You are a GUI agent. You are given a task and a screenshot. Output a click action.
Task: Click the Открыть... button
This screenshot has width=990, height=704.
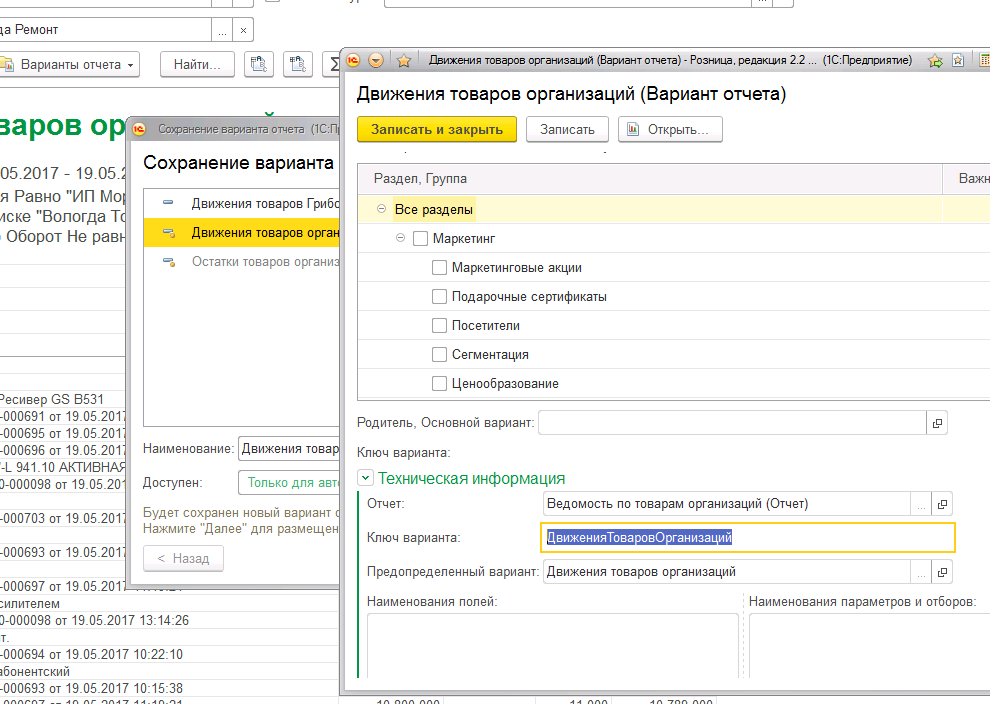click(x=669, y=129)
